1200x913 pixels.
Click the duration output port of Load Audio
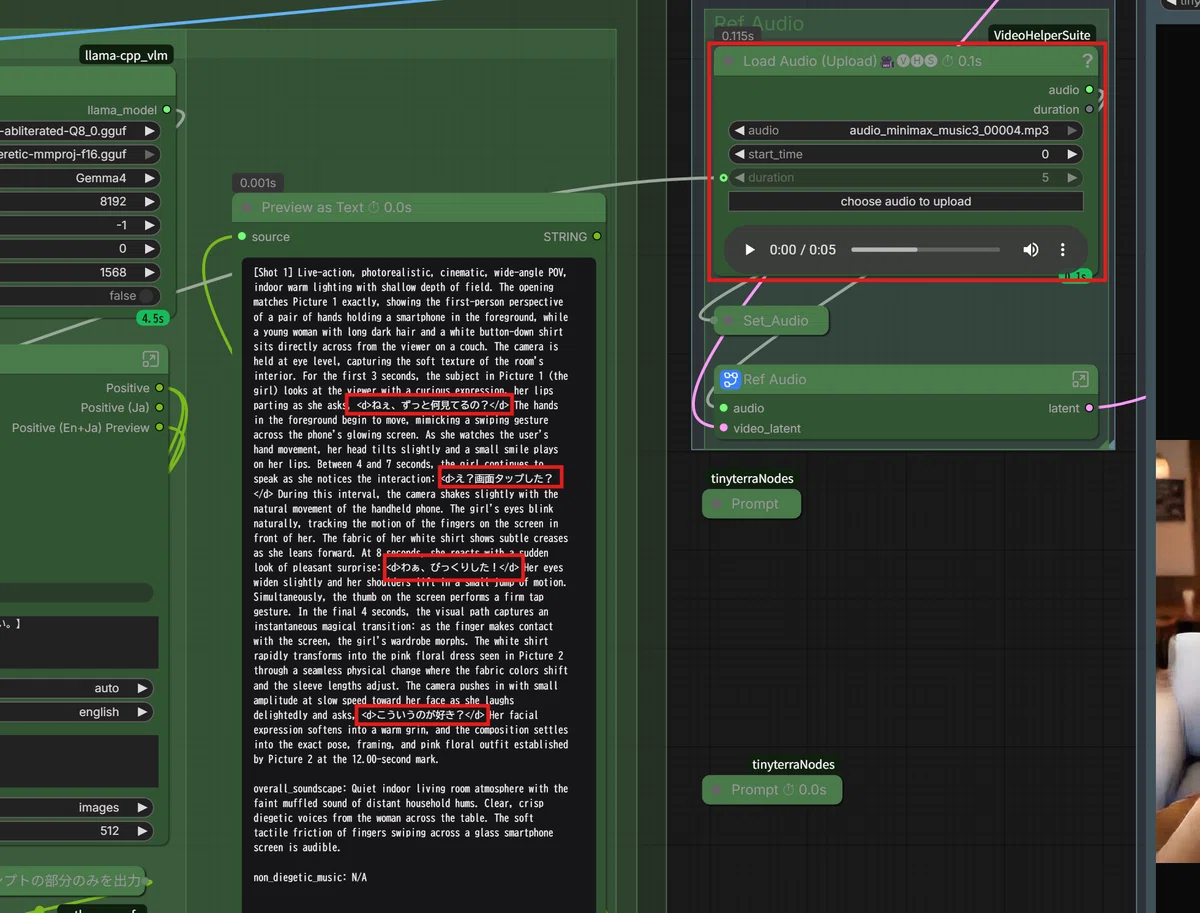pos(1089,110)
